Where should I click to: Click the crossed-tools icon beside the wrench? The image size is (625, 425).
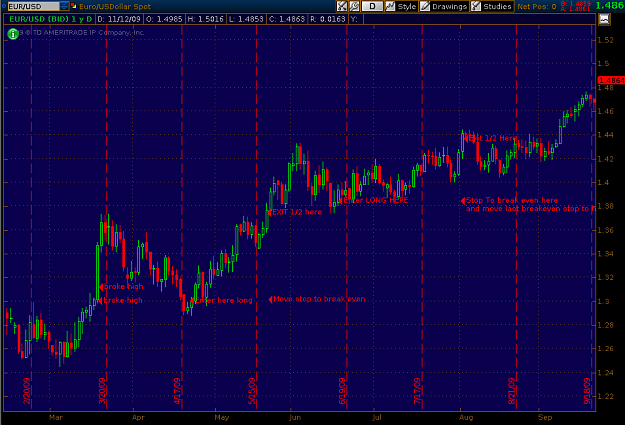[342, 6]
